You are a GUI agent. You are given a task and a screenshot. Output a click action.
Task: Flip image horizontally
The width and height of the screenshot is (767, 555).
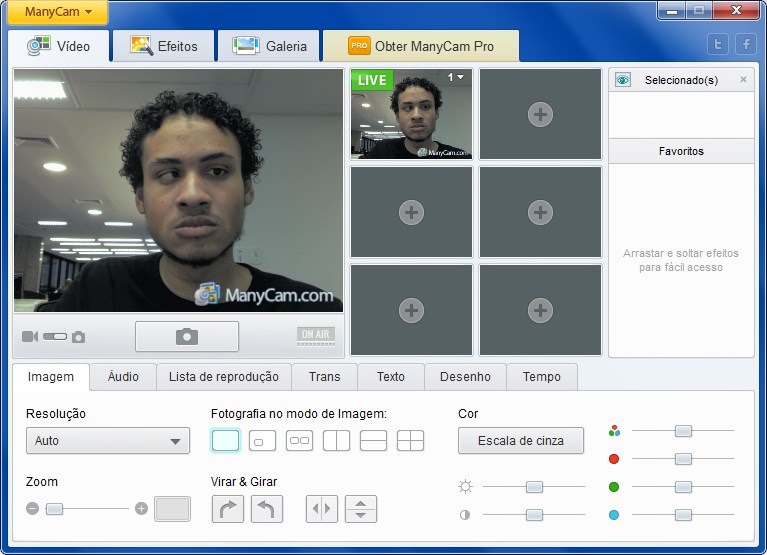[x=321, y=509]
